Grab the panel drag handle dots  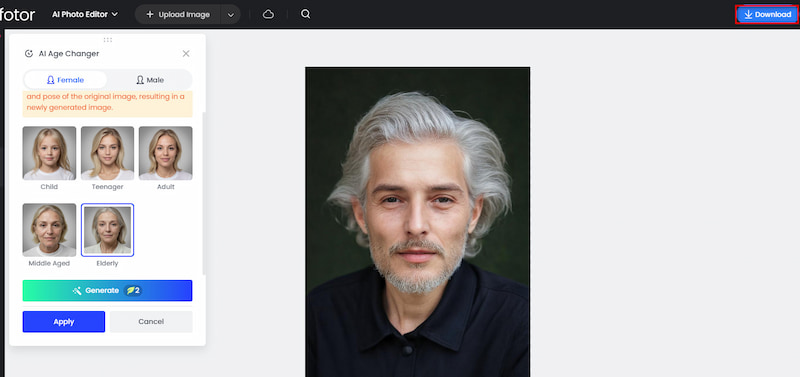pos(108,39)
